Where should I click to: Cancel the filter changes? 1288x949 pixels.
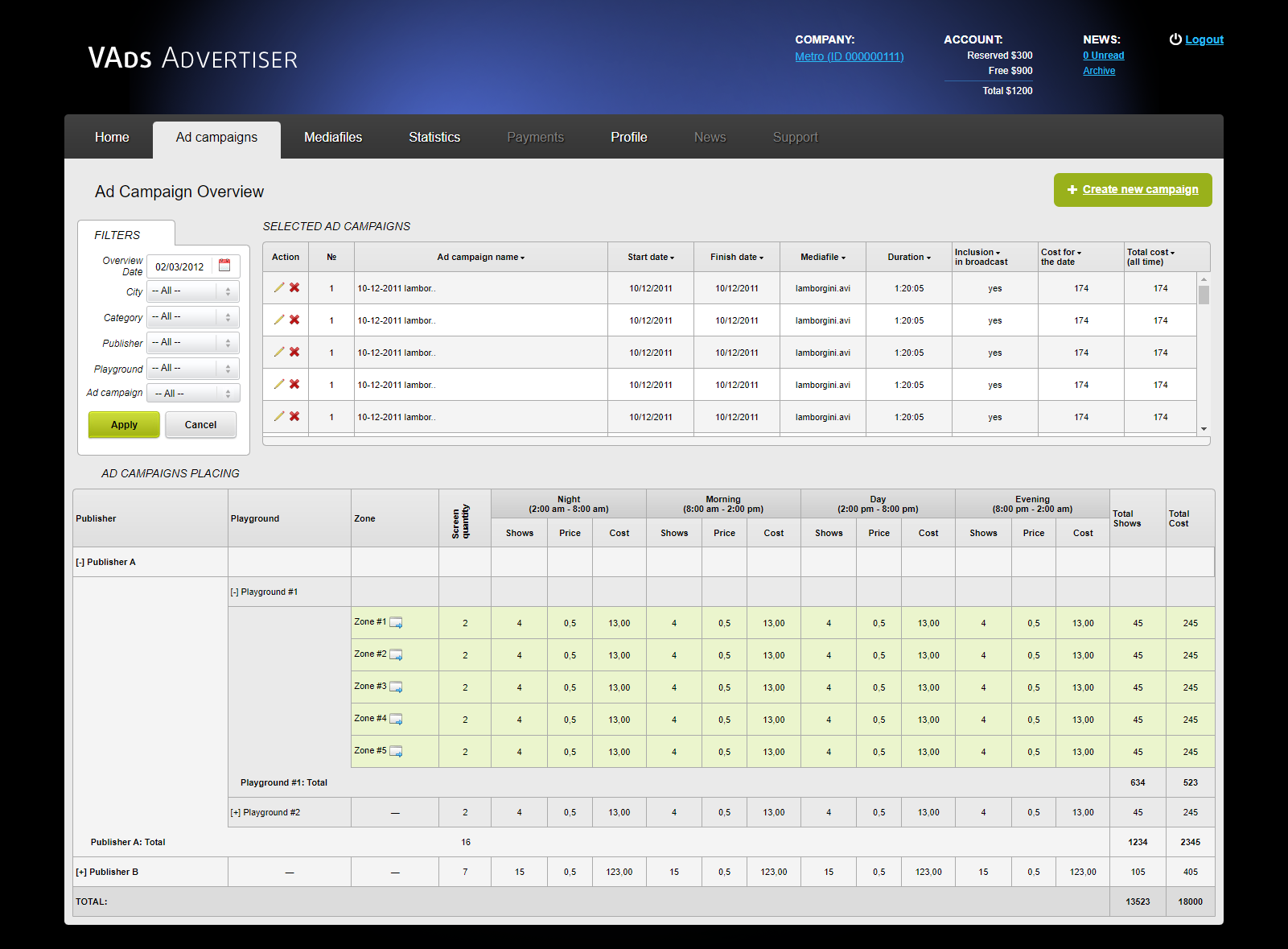200,424
